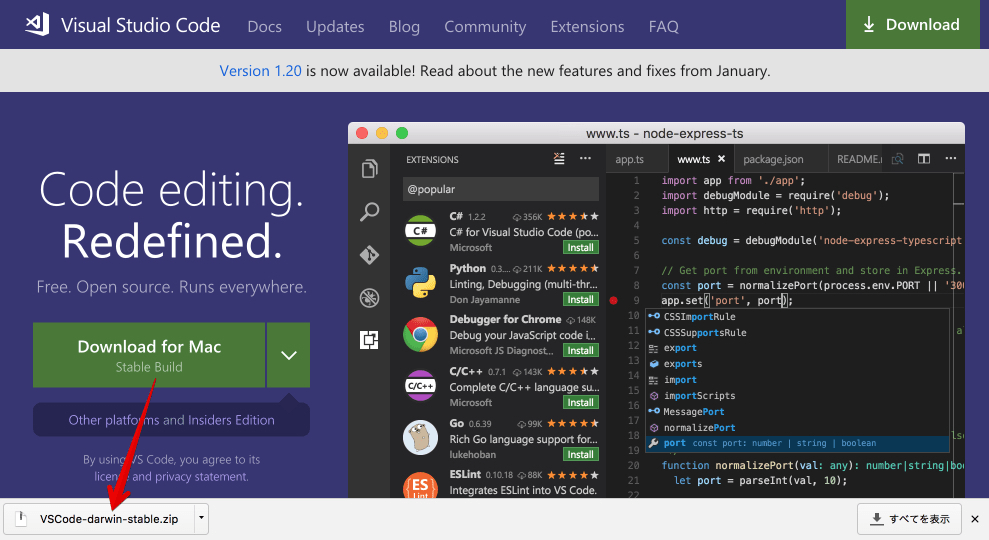Image resolution: width=989 pixels, height=540 pixels.
Task: Switch to the package.json tab
Action: click(773, 160)
